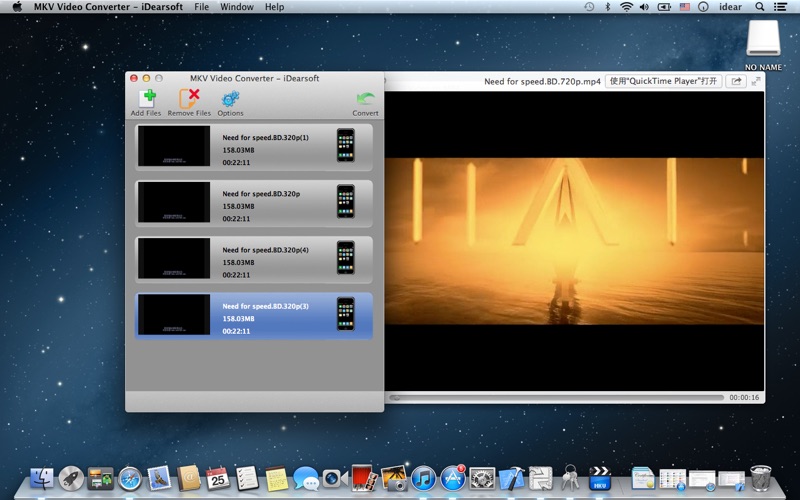Click fullscreen arrows icon in preview window
Viewport: 800px width, 500px height.
[756, 81]
